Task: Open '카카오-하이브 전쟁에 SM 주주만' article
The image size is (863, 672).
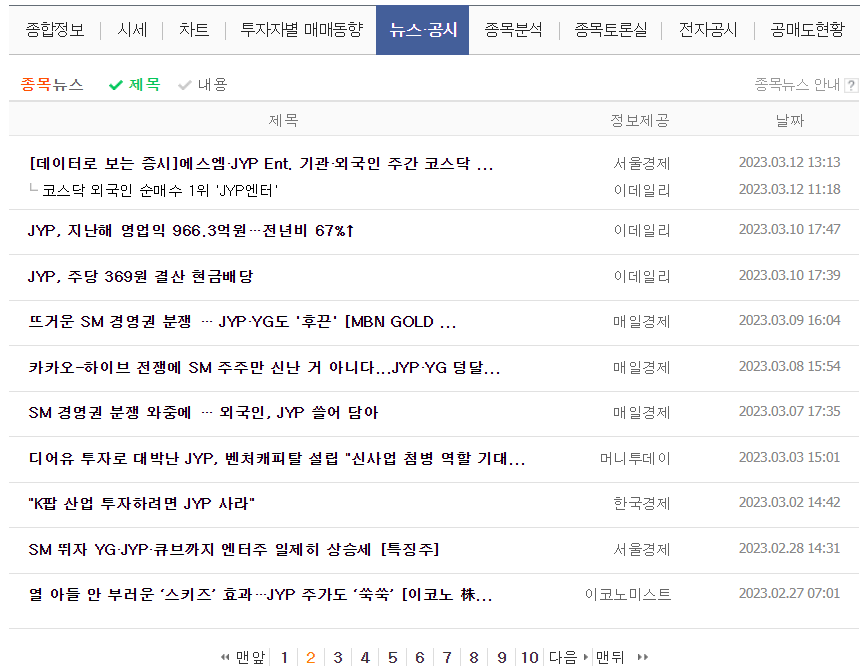Action: coord(264,367)
